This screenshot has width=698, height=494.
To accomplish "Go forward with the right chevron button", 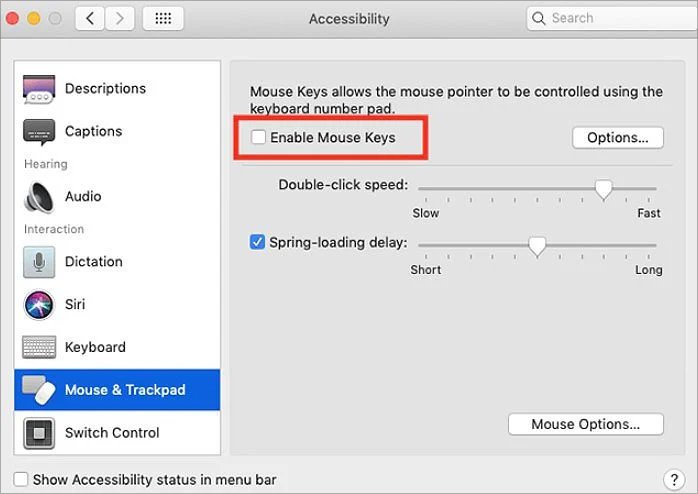I will [119, 18].
